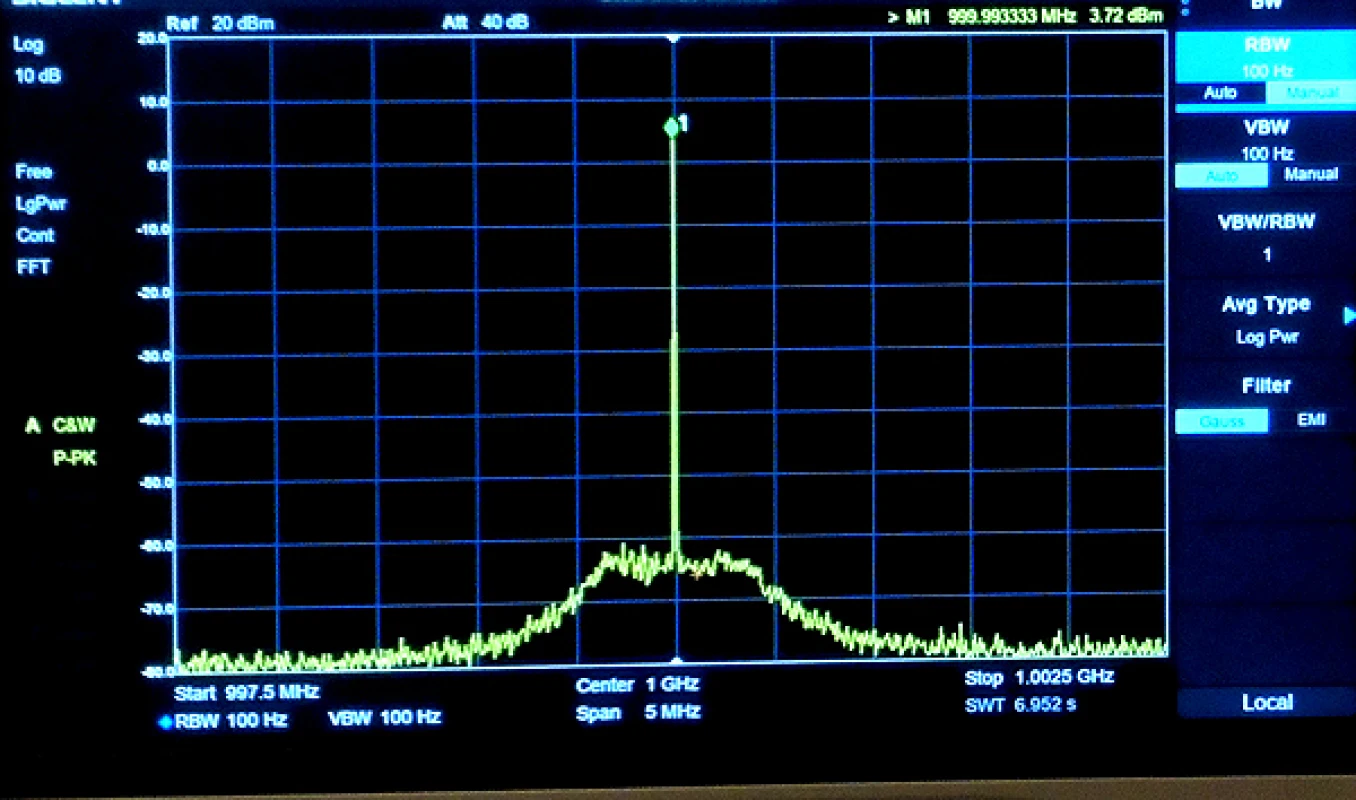Click the bottom VBW 100 Hz readout

tap(384, 717)
